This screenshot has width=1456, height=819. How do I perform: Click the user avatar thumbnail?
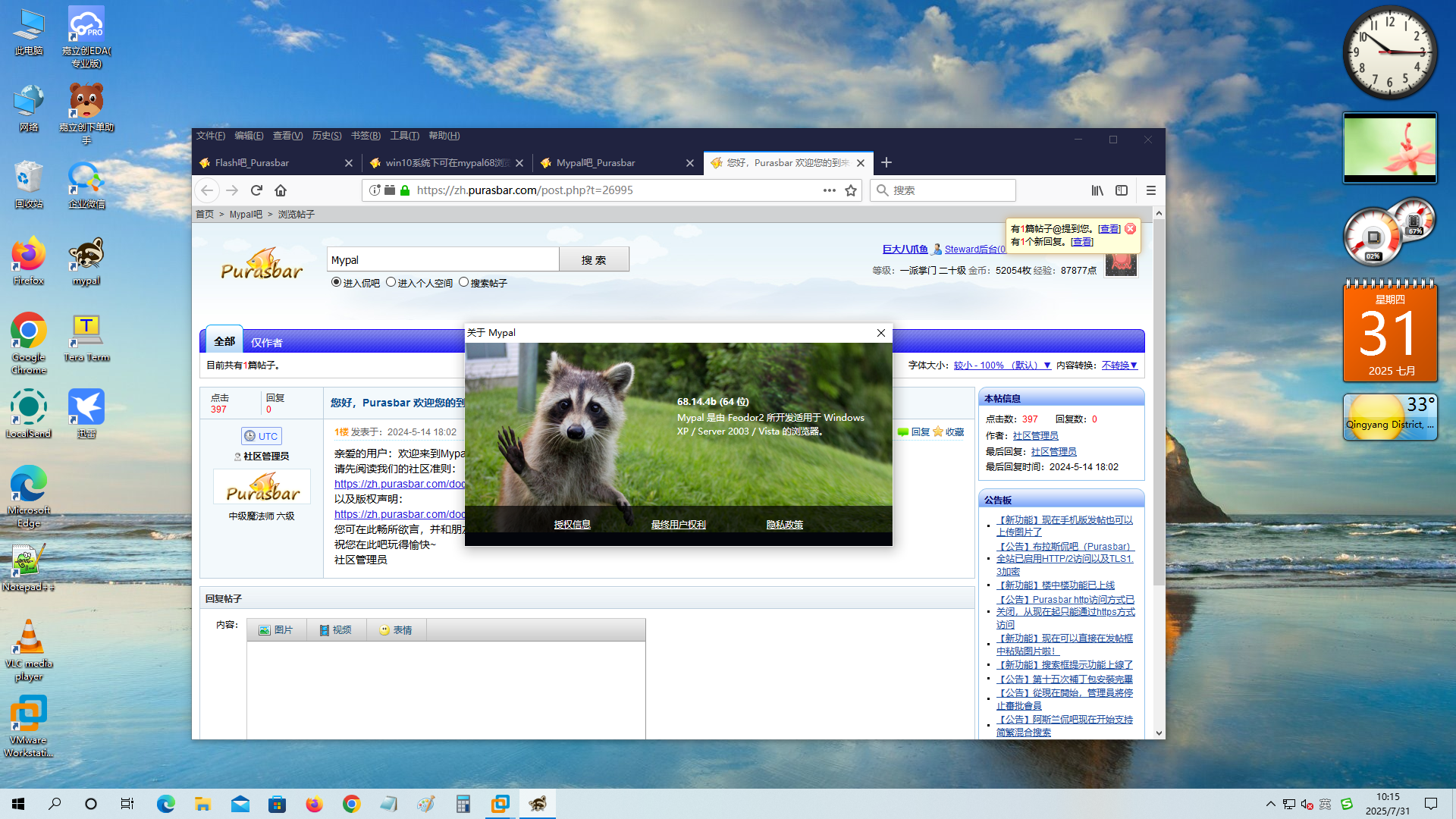coord(1120,263)
